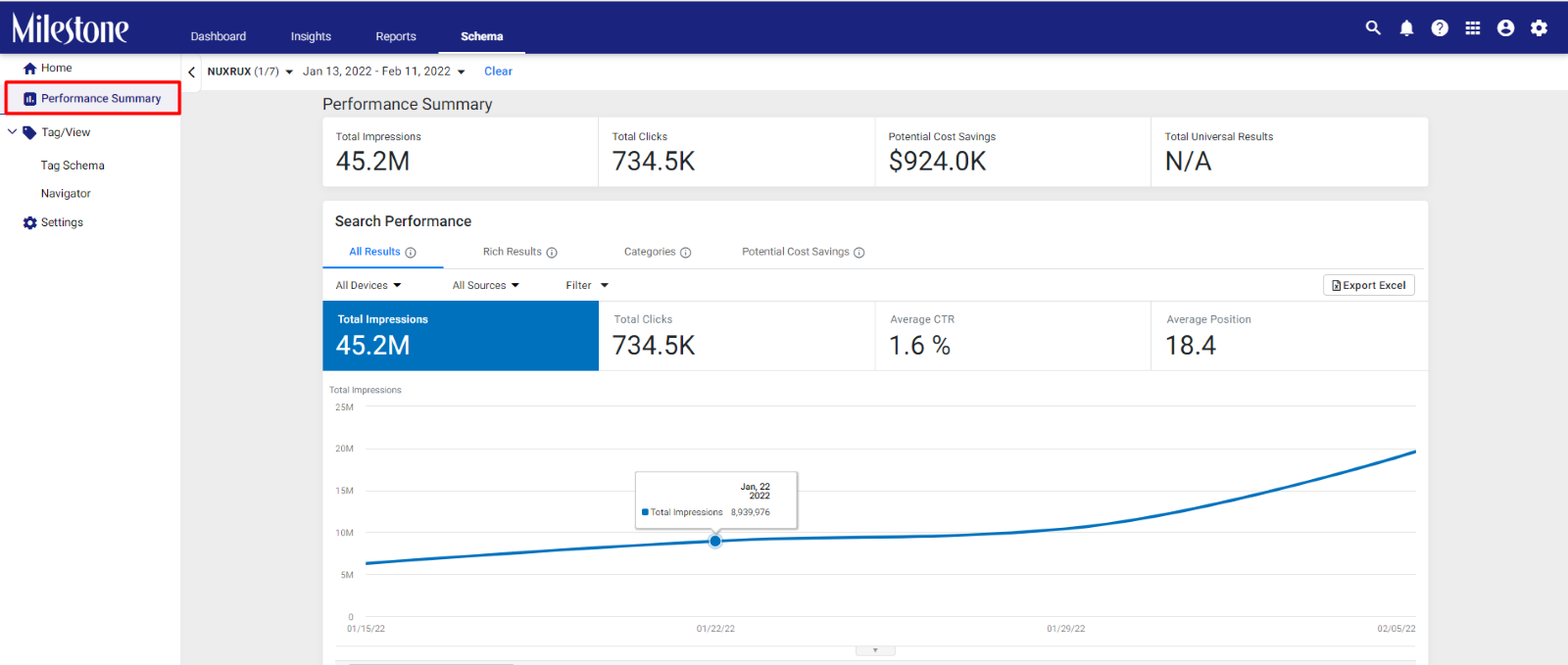Open the All Sources dropdown

486,285
